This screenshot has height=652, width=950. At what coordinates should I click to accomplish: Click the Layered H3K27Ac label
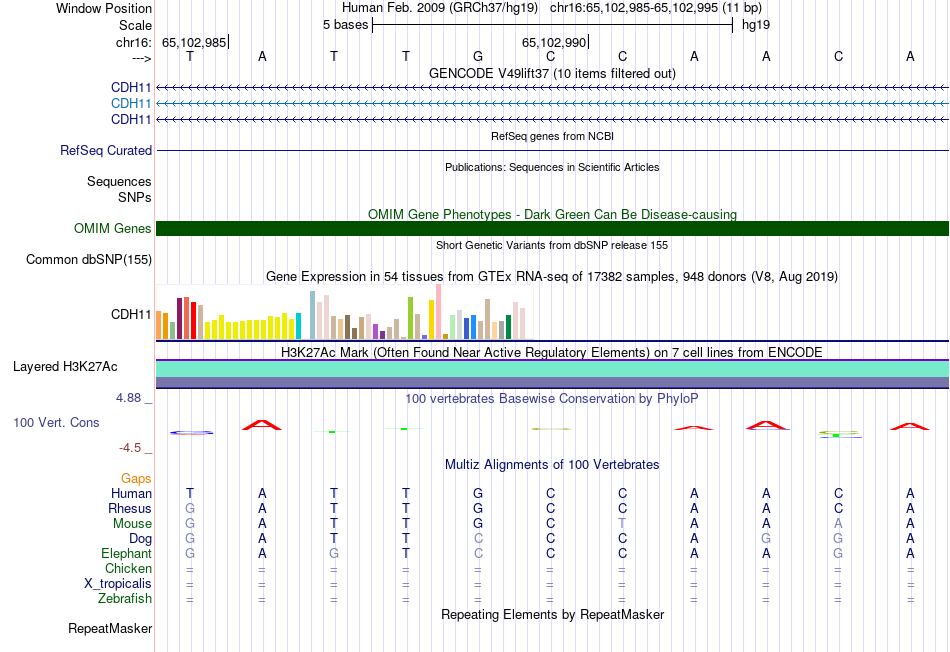(65, 367)
